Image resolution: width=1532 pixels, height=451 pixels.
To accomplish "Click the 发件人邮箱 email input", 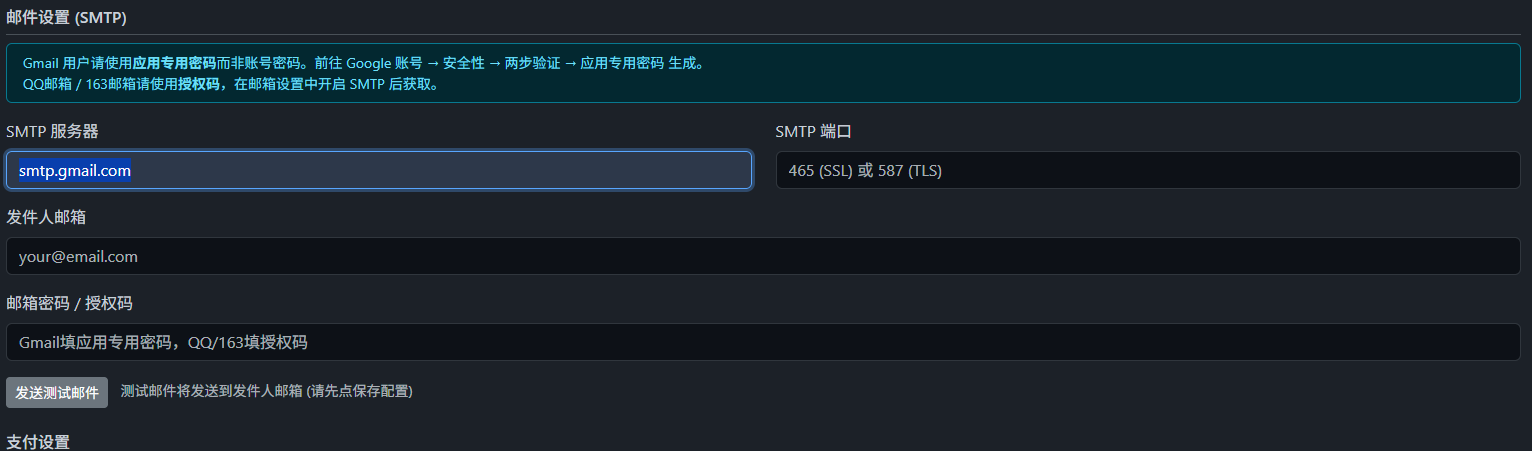I will coord(763,256).
